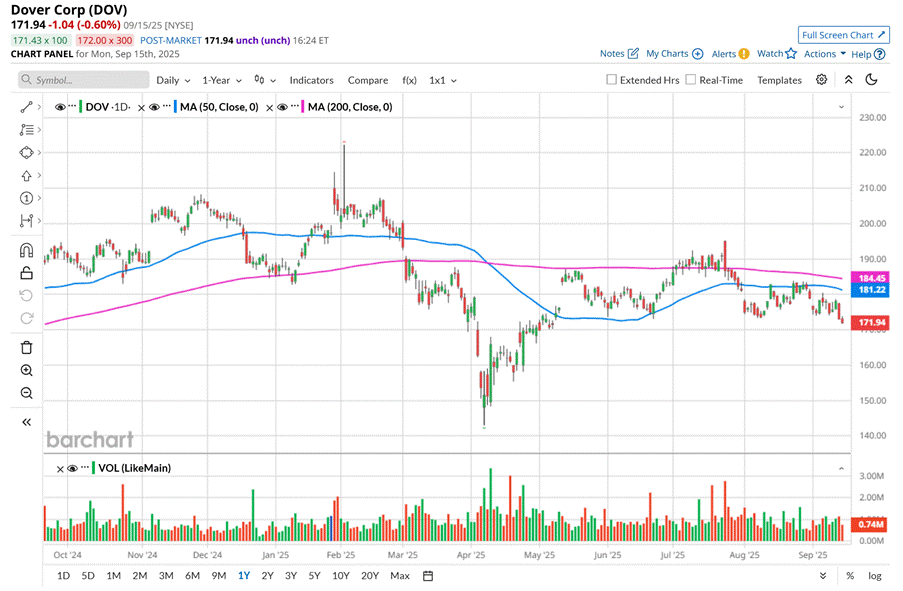Toggle visibility of MA 200 indicator

[x=282, y=107]
